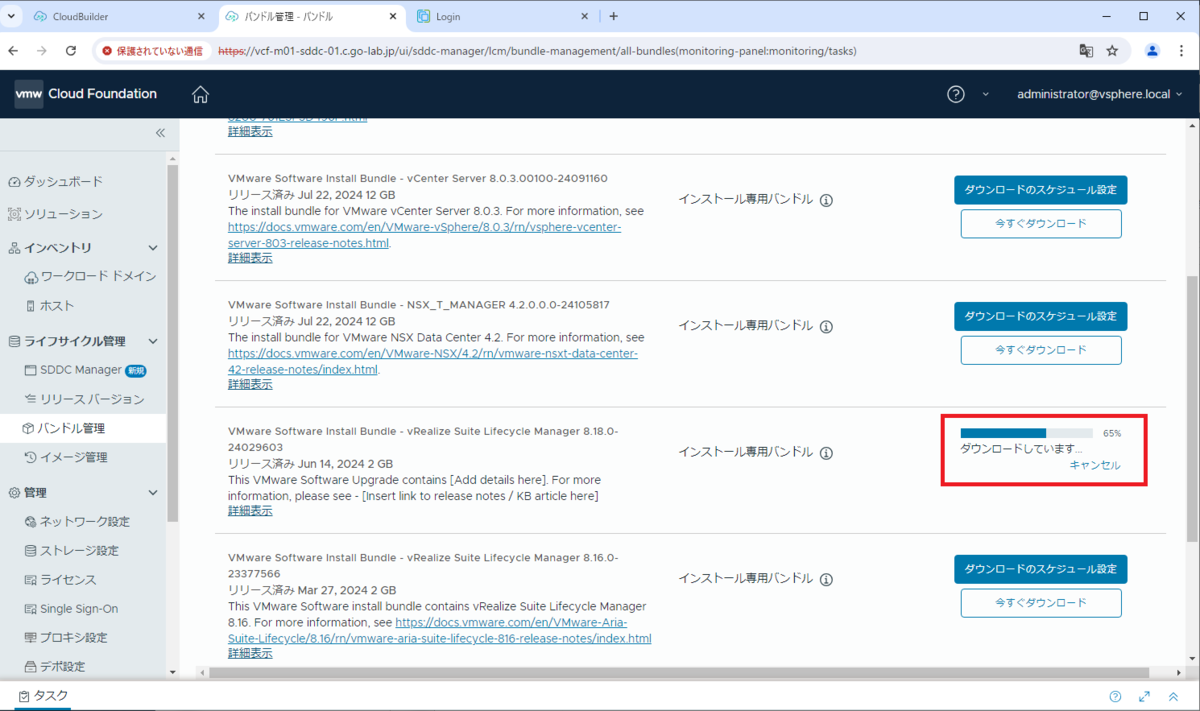This screenshot has height=711, width=1200.
Task: Show 詳細表示 for Lifecycle Manager 8.18.0 bundle
Action: click(250, 511)
